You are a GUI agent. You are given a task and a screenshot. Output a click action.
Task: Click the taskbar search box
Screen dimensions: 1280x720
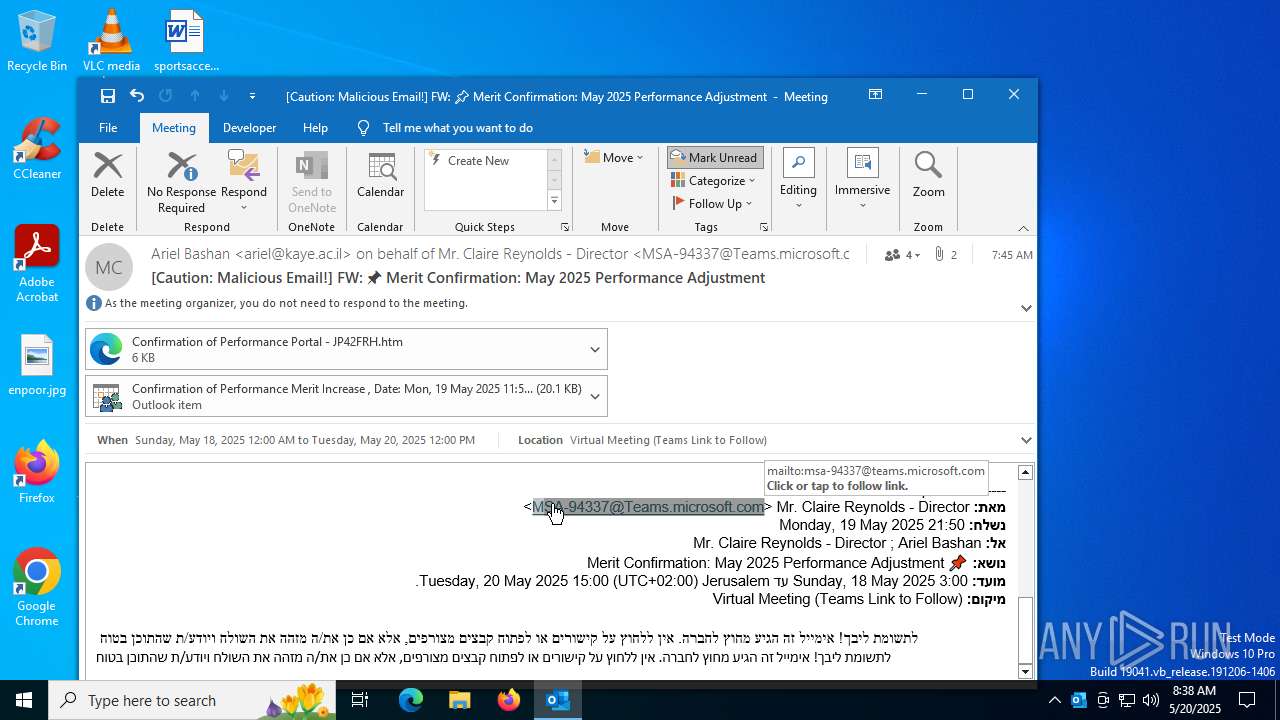pos(192,700)
